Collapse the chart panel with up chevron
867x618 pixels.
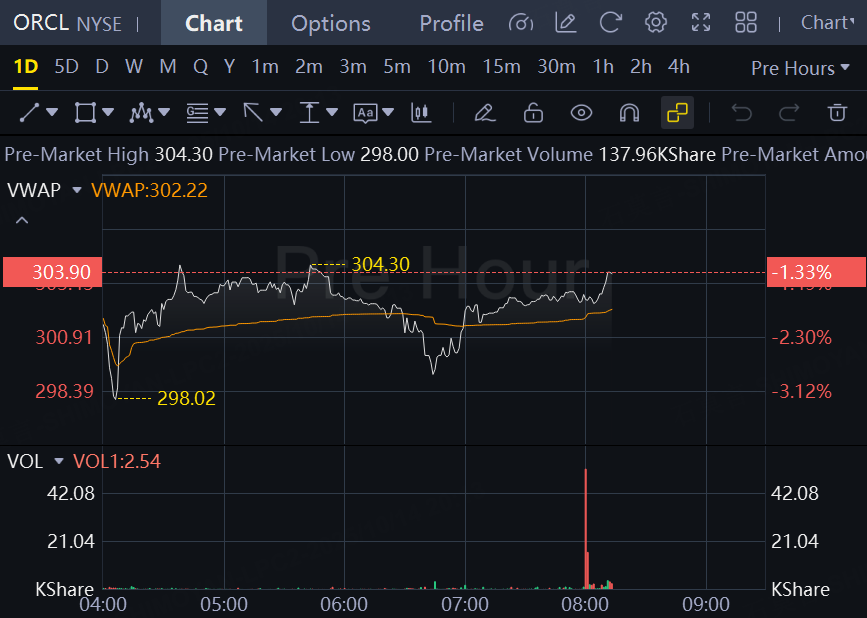tap(22, 221)
